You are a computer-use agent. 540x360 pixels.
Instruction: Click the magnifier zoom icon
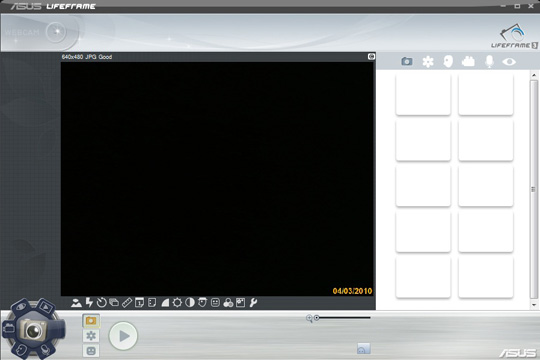click(309, 318)
